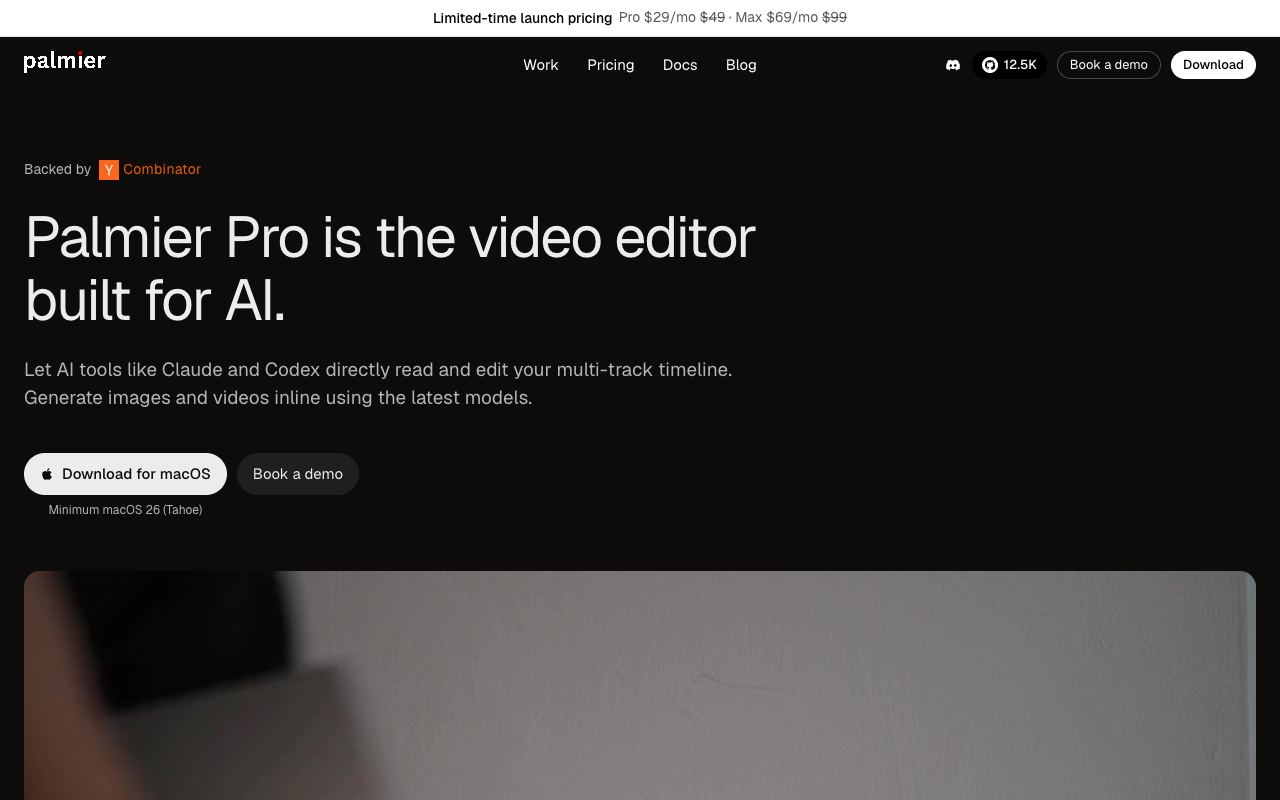Viewport: 1280px width, 800px height.
Task: Follow the Combinator link text
Action: 162,169
